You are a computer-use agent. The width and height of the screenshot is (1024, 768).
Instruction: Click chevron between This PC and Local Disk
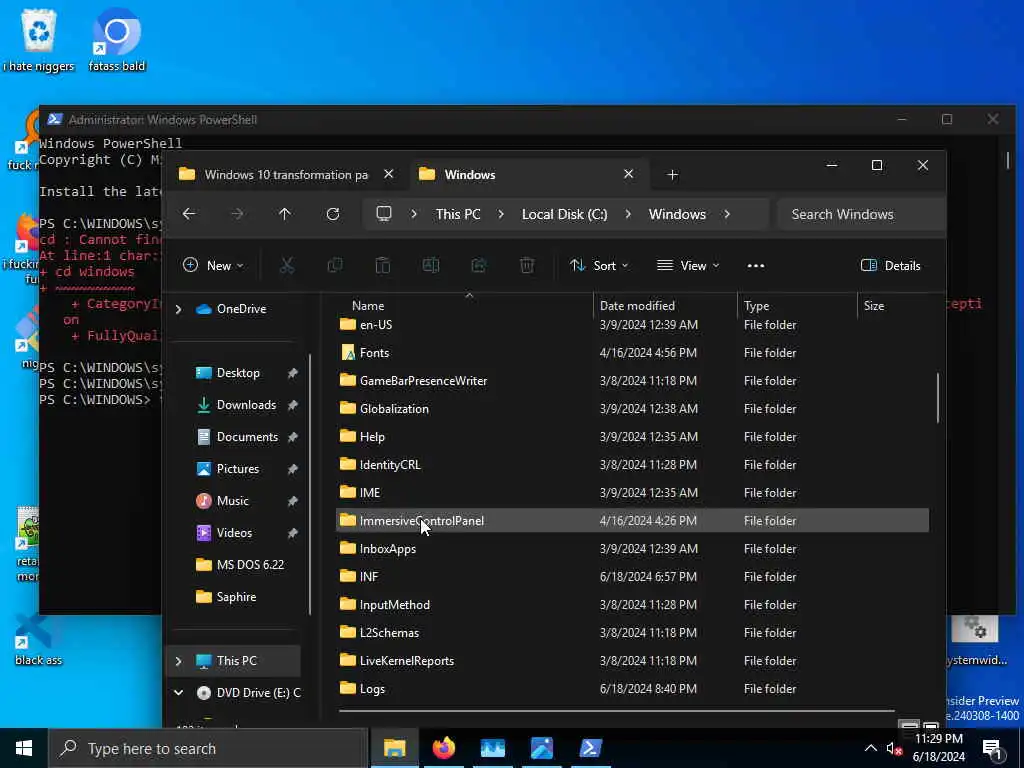coord(501,214)
